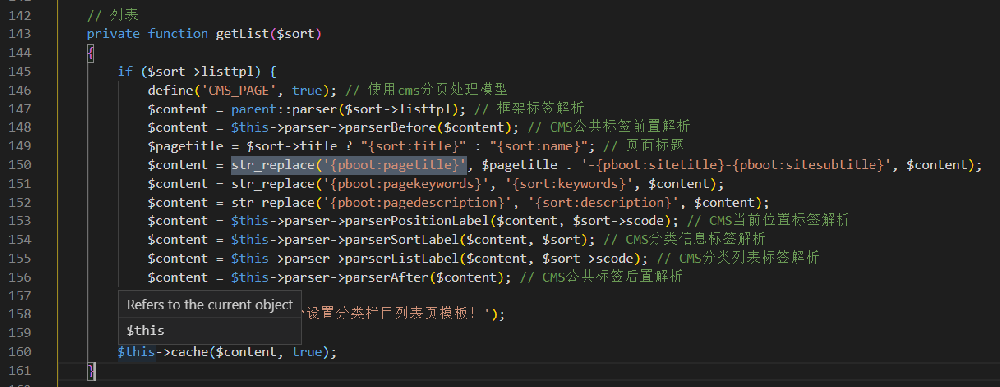Screen dimensions: 1000x387
Task: Click line number 161 in the gutter
Action: (19, 370)
